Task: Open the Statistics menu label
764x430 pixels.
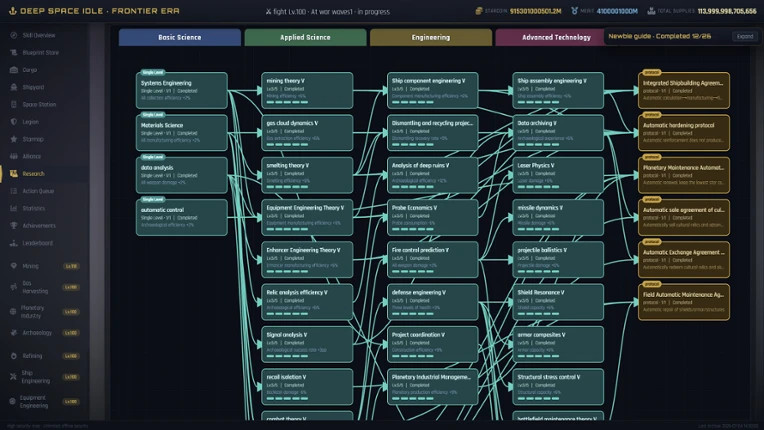Action: pyautogui.click(x=34, y=208)
